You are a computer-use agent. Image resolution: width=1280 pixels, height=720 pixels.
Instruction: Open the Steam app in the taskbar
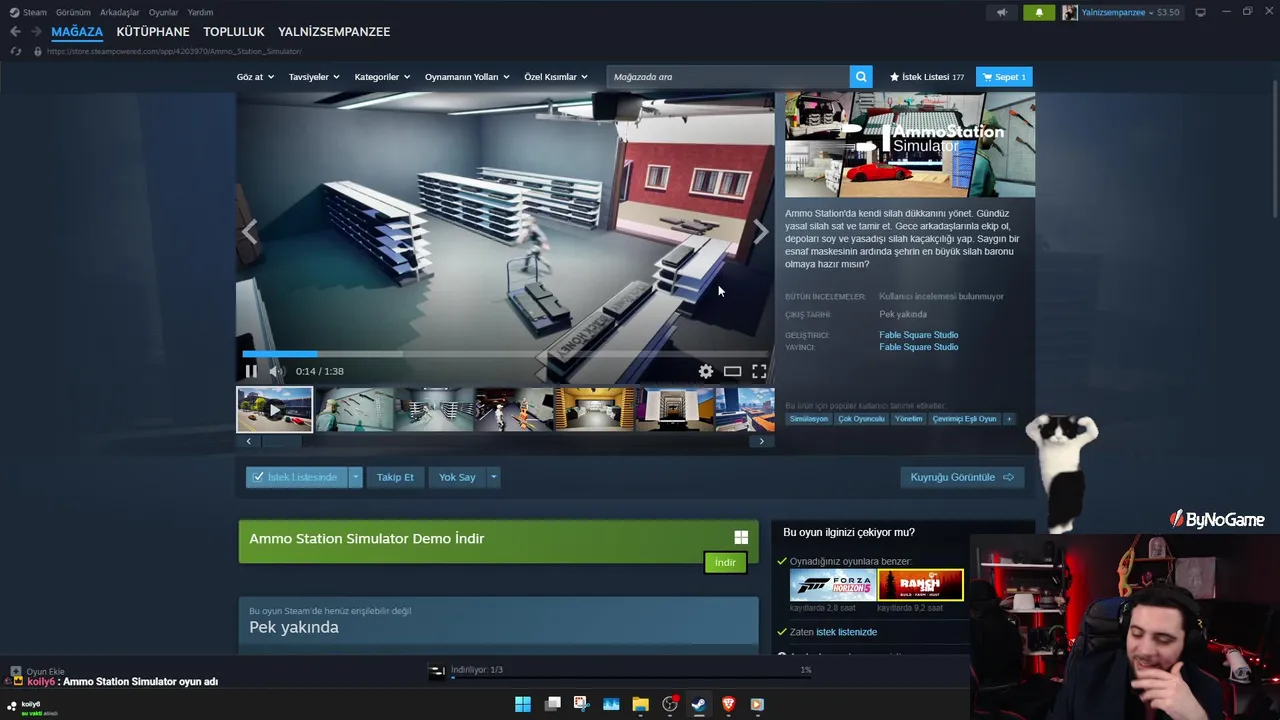(x=699, y=704)
